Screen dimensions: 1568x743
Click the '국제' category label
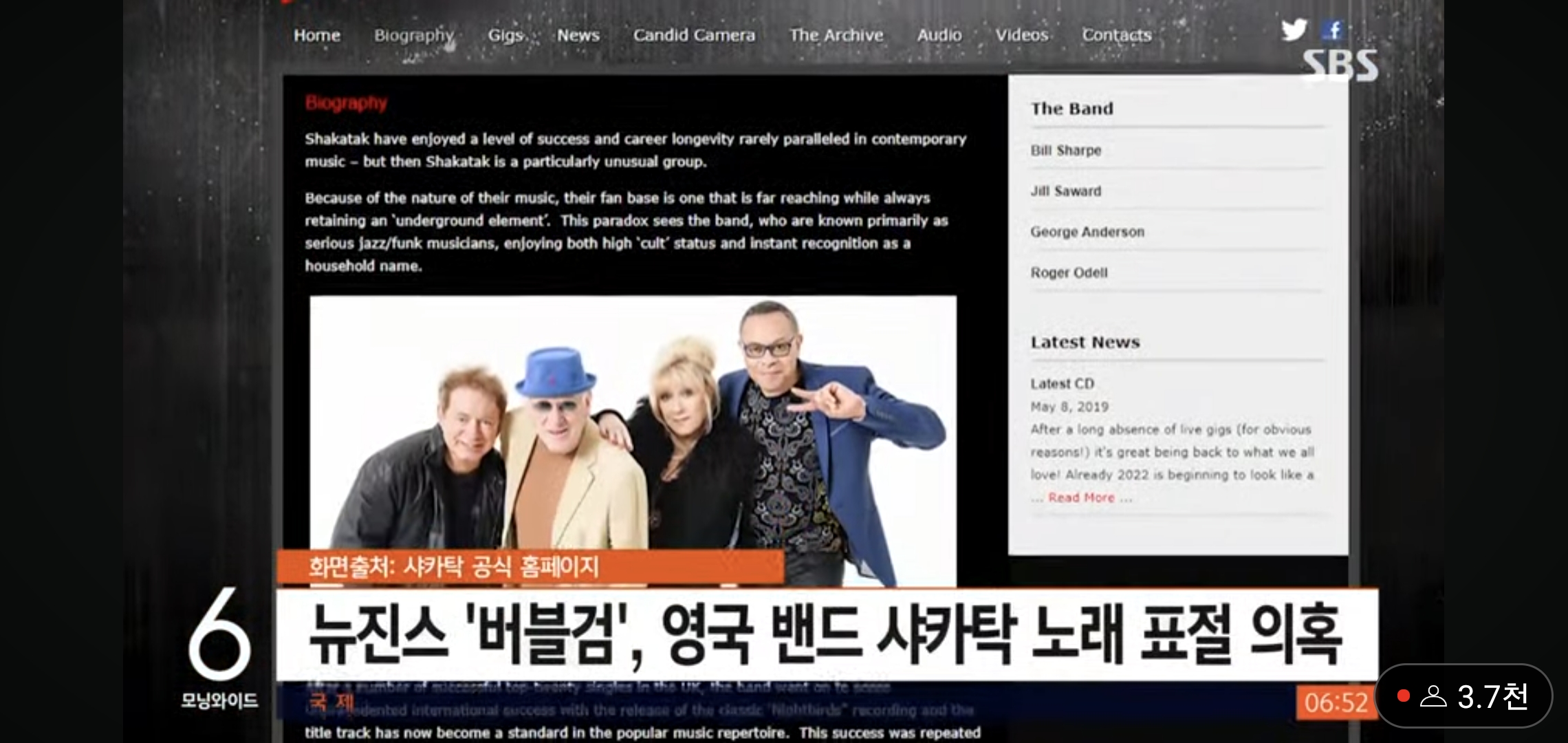pos(331,702)
